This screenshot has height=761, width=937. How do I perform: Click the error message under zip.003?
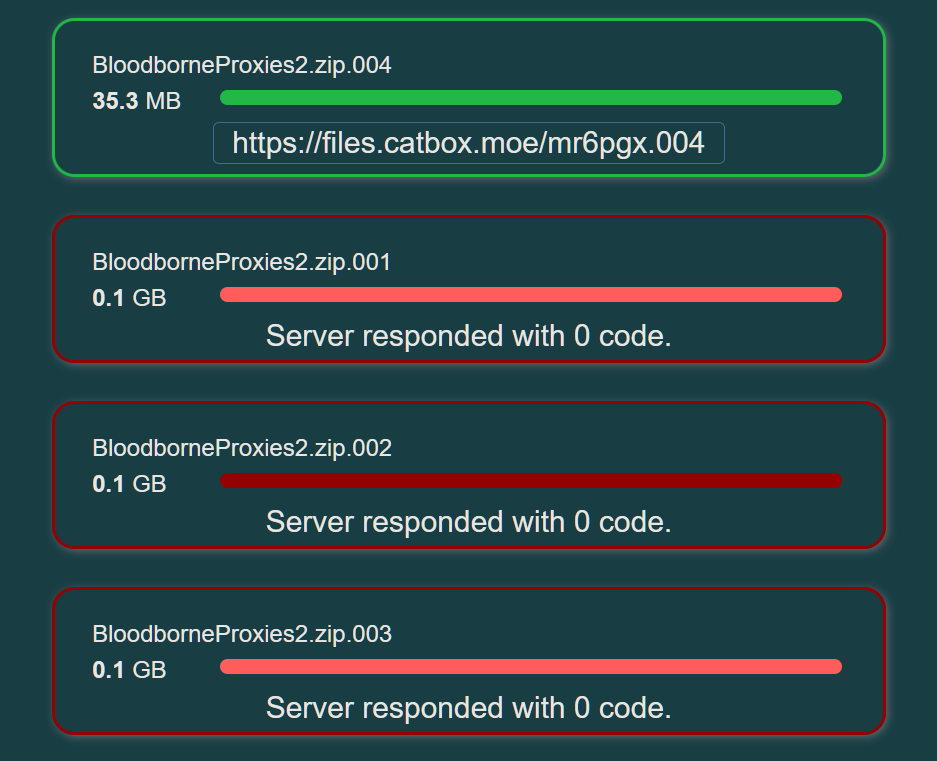469,708
